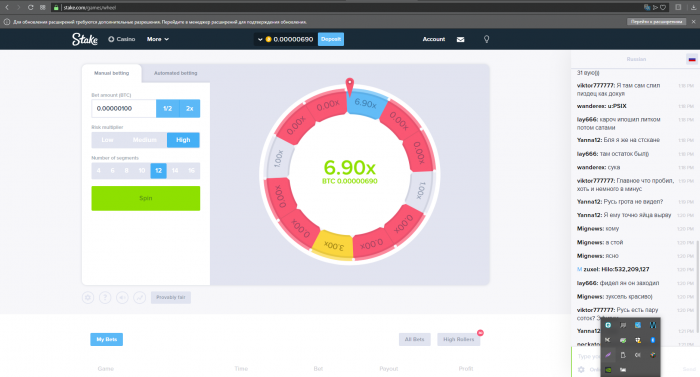Show the All Bets tab

(414, 339)
